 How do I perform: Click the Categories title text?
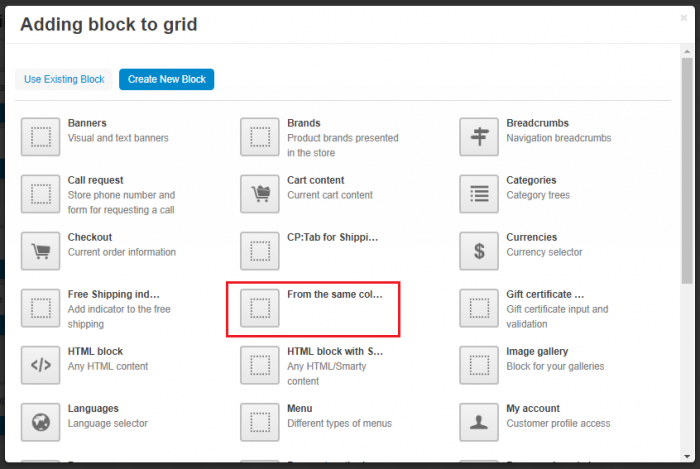531,180
